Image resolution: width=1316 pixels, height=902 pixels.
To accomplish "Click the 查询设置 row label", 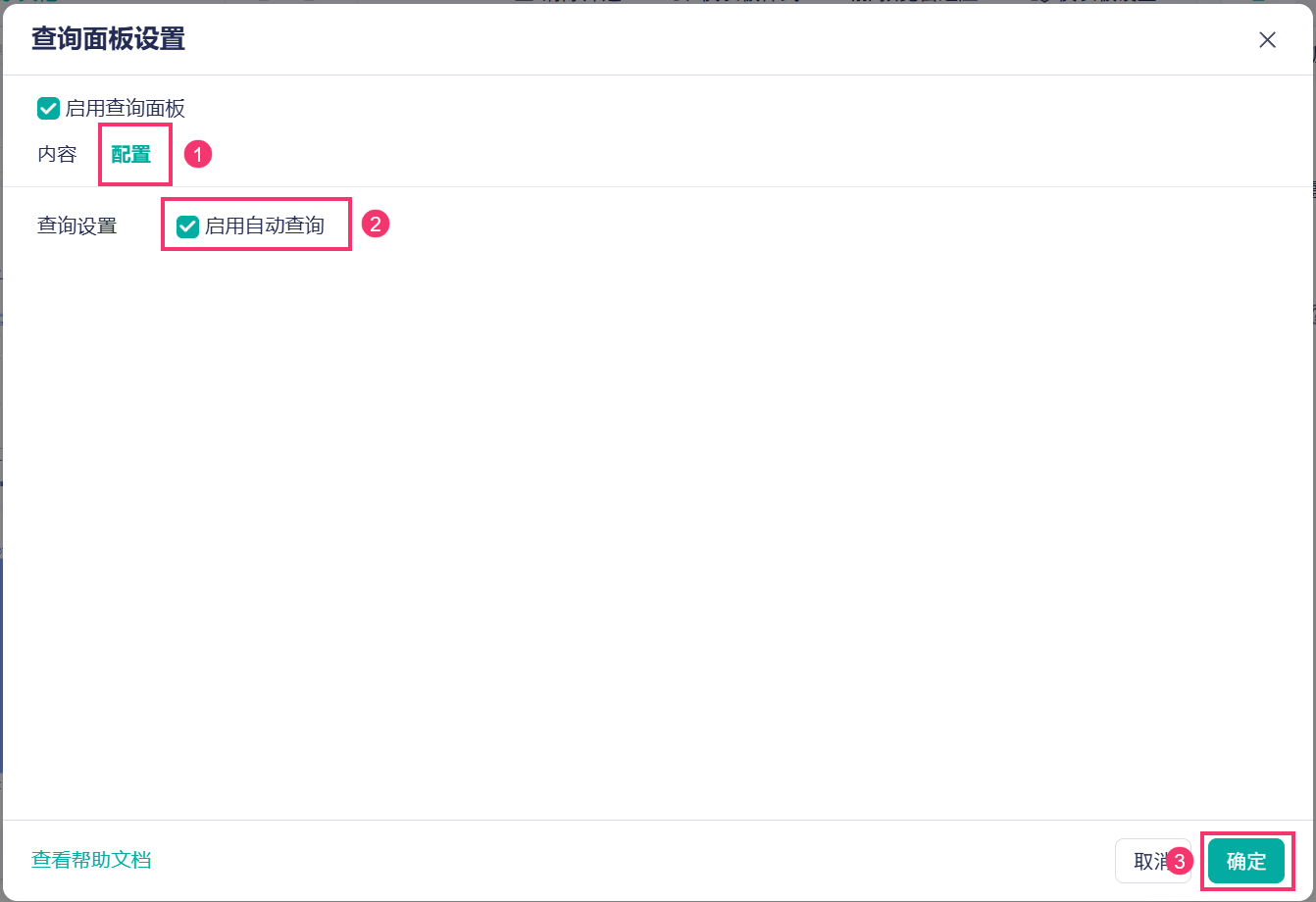I will tap(76, 226).
